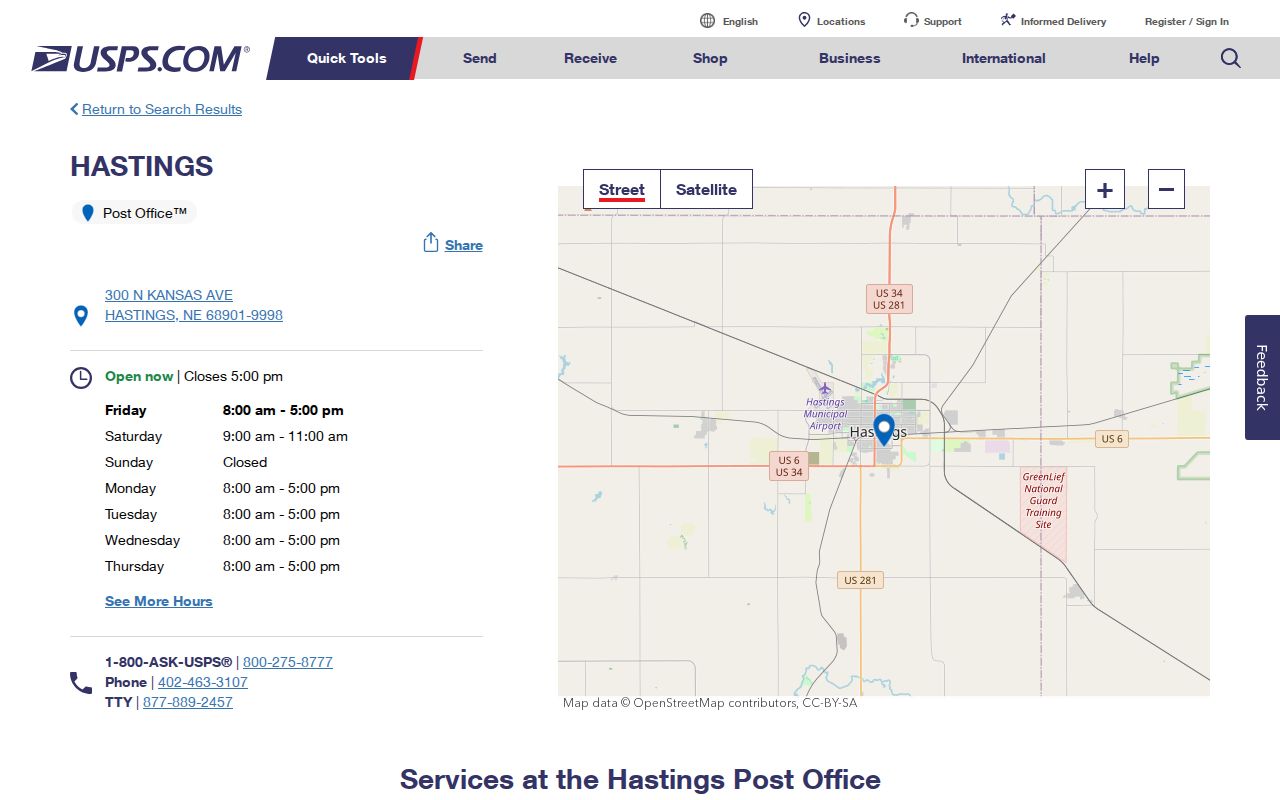The width and height of the screenshot is (1280, 800).
Task: Click the Support headset icon
Action: coord(911,20)
